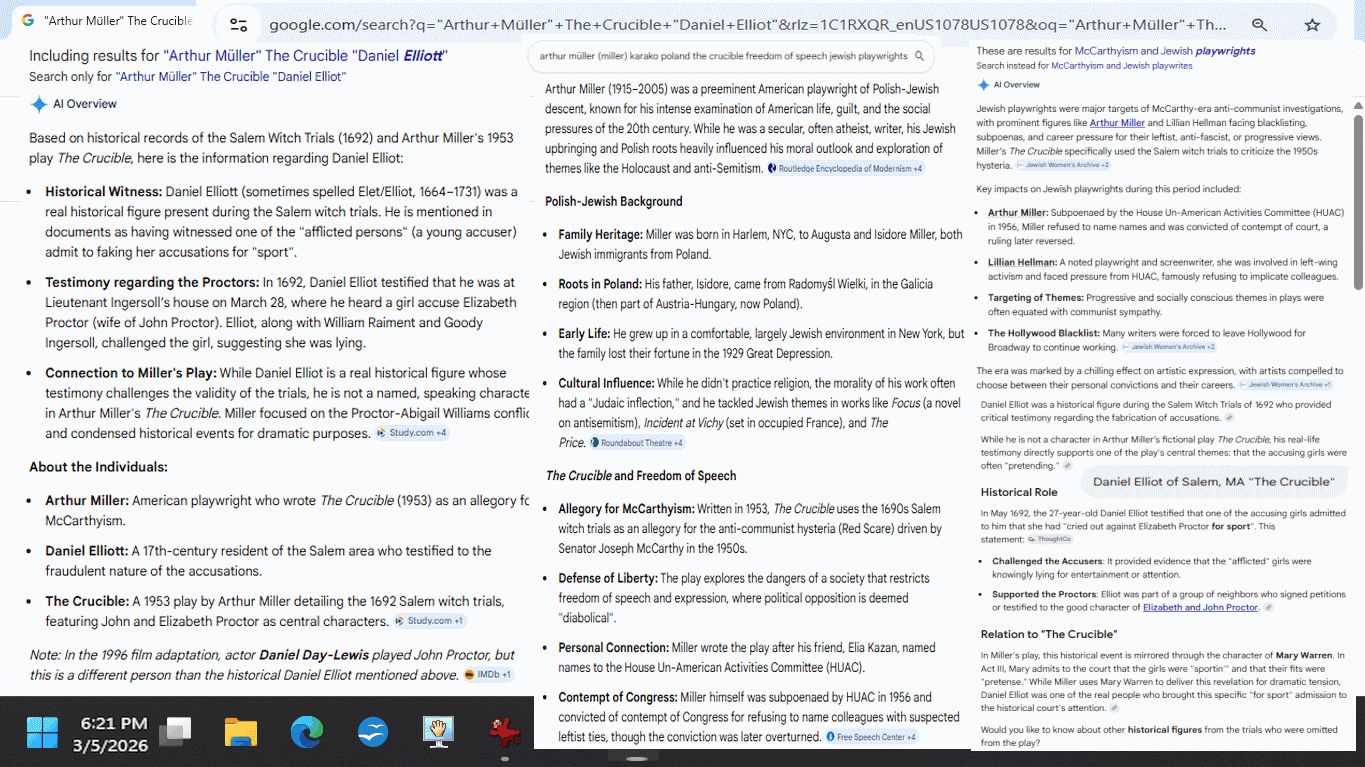Open File Explorer from the taskbar

click(241, 732)
